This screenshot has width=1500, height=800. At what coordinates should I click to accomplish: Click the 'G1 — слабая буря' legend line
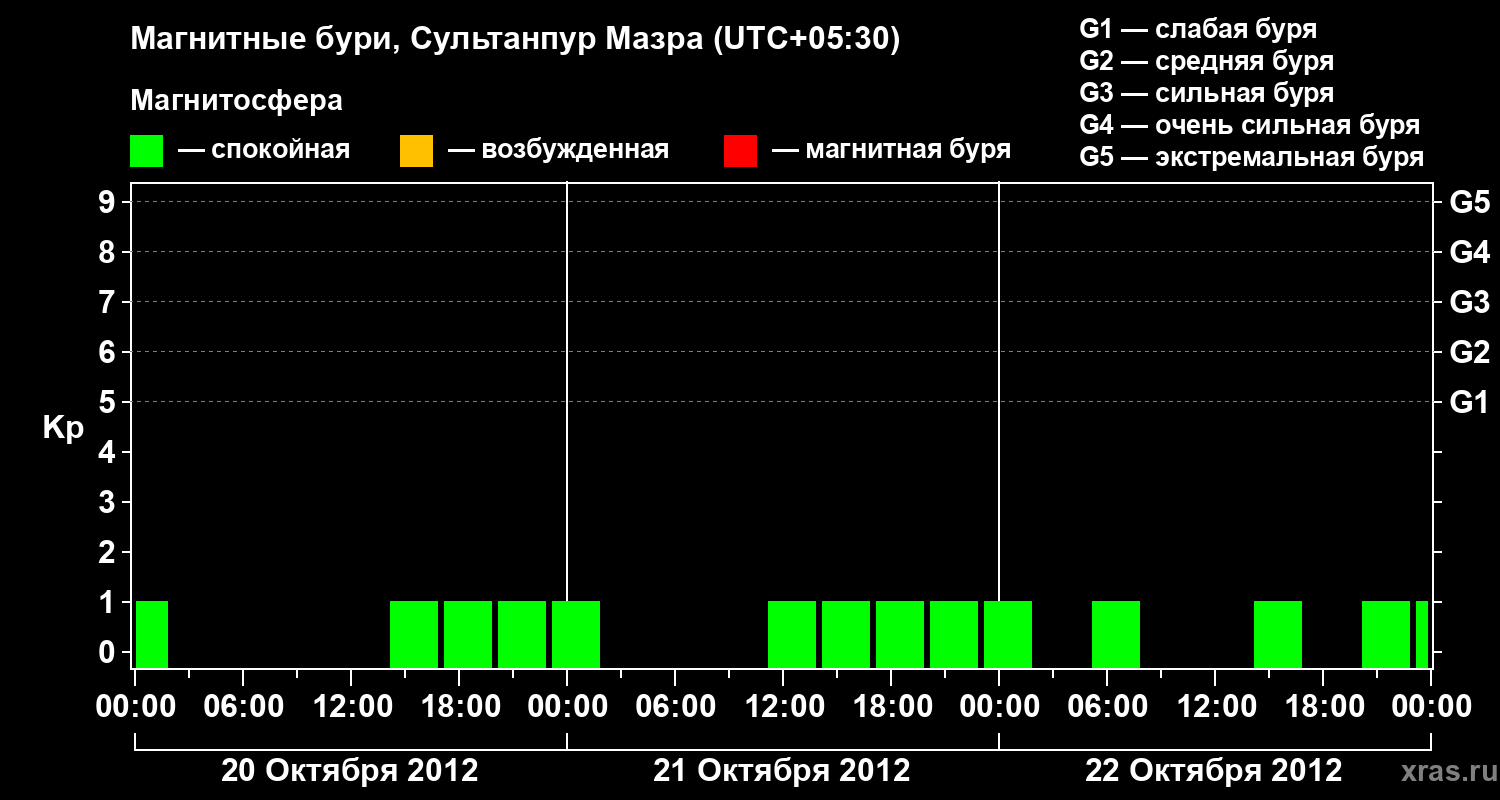pos(1198,28)
